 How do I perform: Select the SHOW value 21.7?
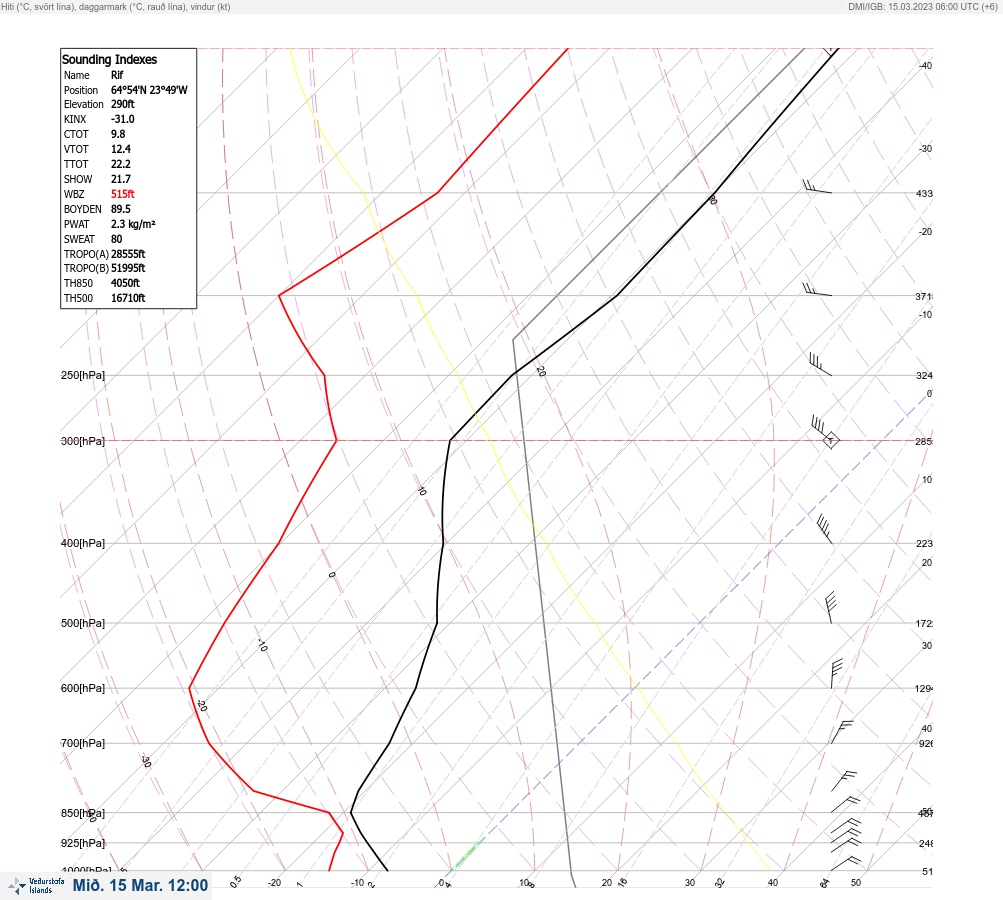[x=121, y=179]
